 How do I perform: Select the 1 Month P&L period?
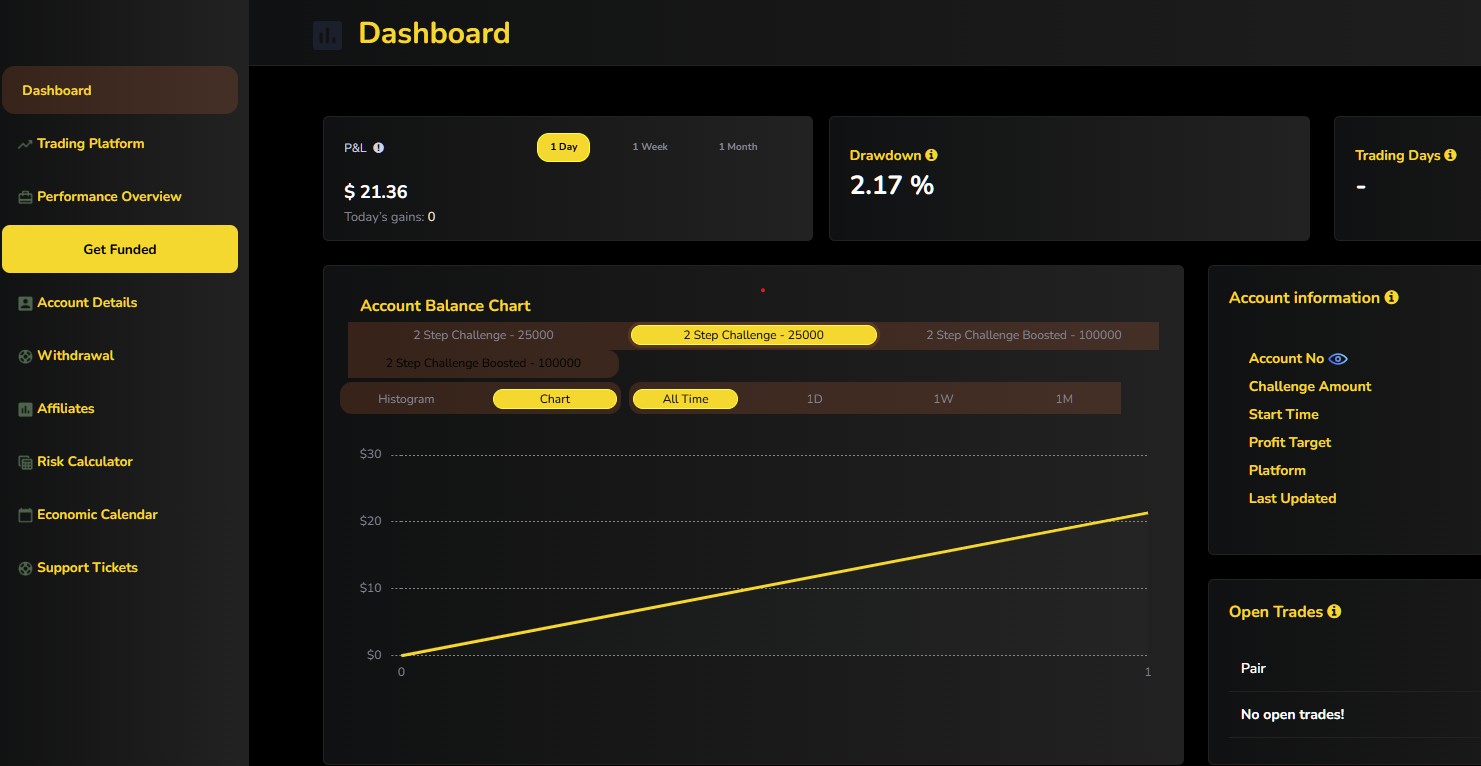click(x=737, y=147)
